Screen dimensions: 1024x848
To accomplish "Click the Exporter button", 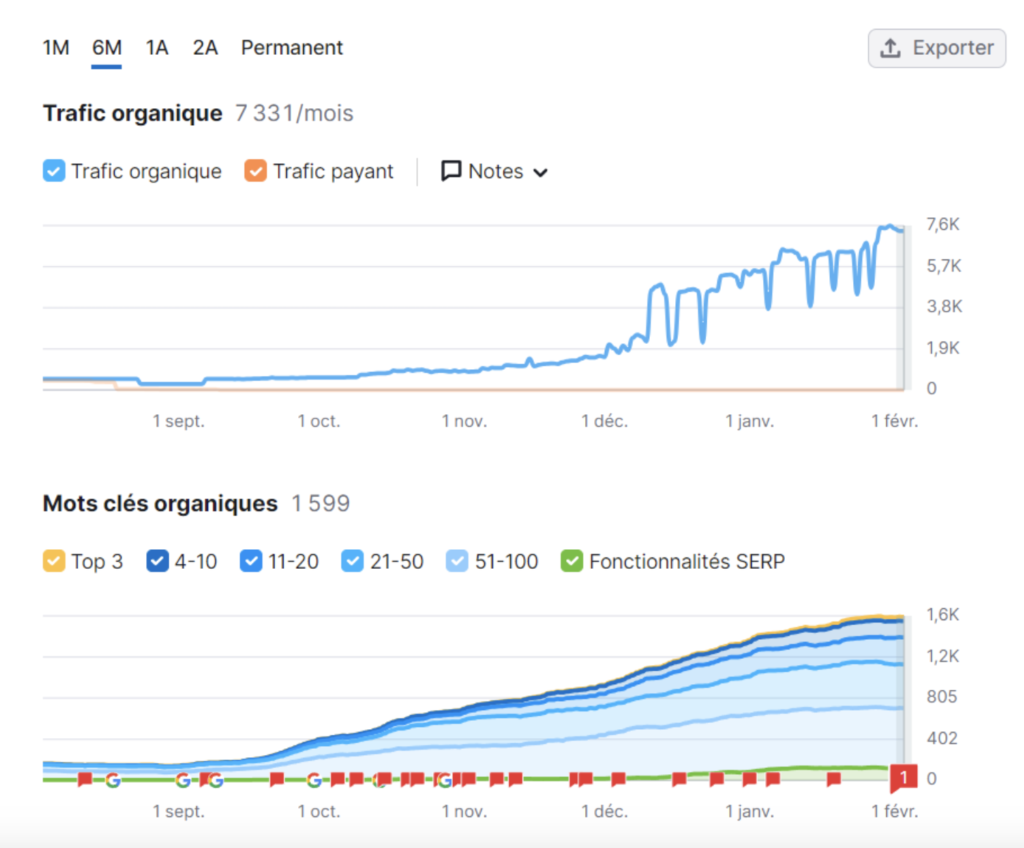I will tap(936, 48).
